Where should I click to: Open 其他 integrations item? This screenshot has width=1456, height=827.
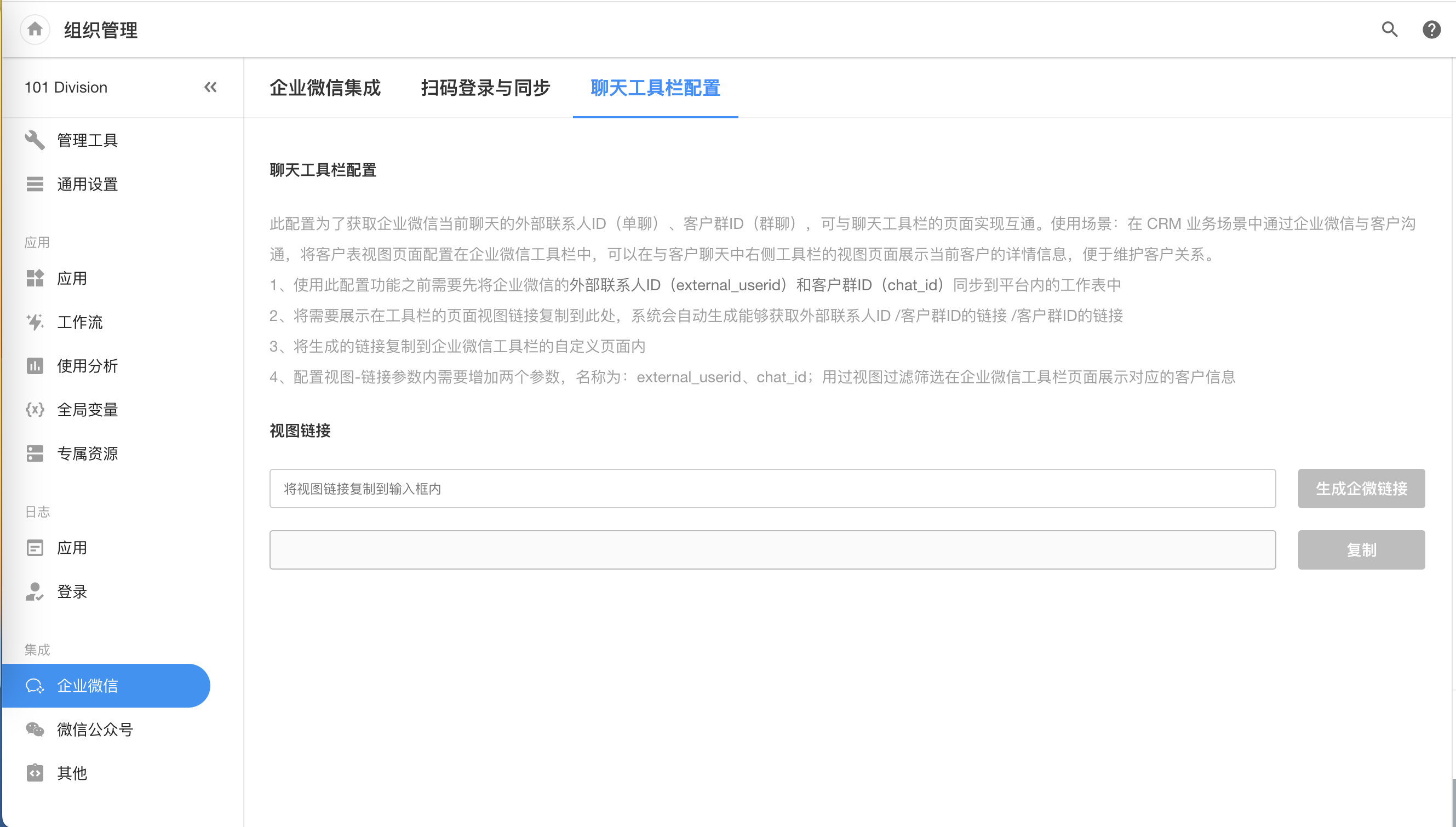(x=72, y=773)
